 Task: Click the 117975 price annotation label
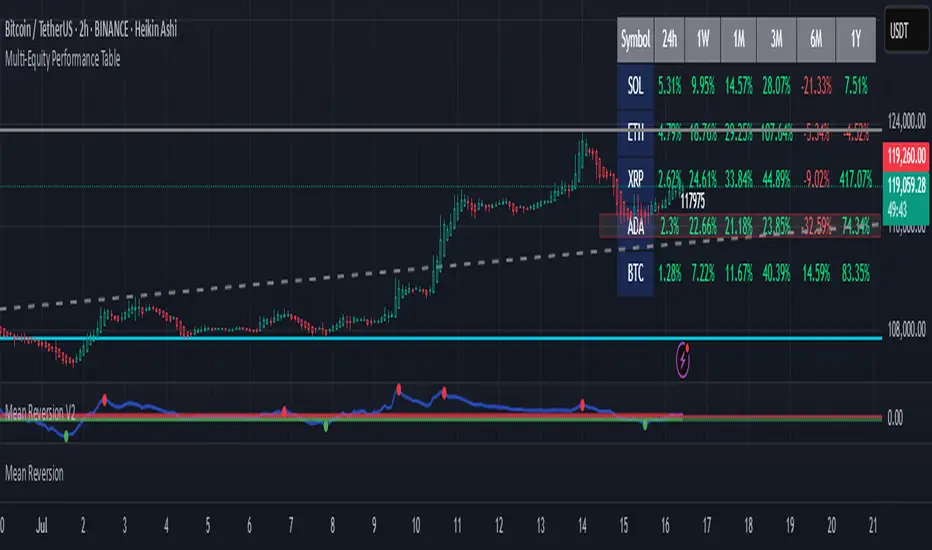[x=692, y=202]
